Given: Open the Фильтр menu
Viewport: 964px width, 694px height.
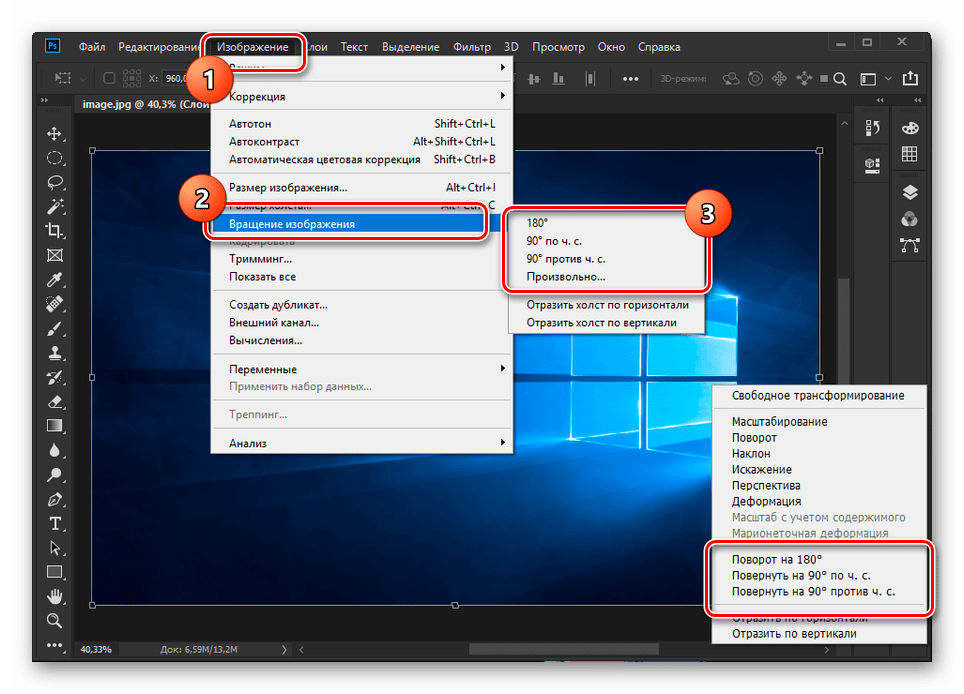Looking at the screenshot, I should point(472,47).
